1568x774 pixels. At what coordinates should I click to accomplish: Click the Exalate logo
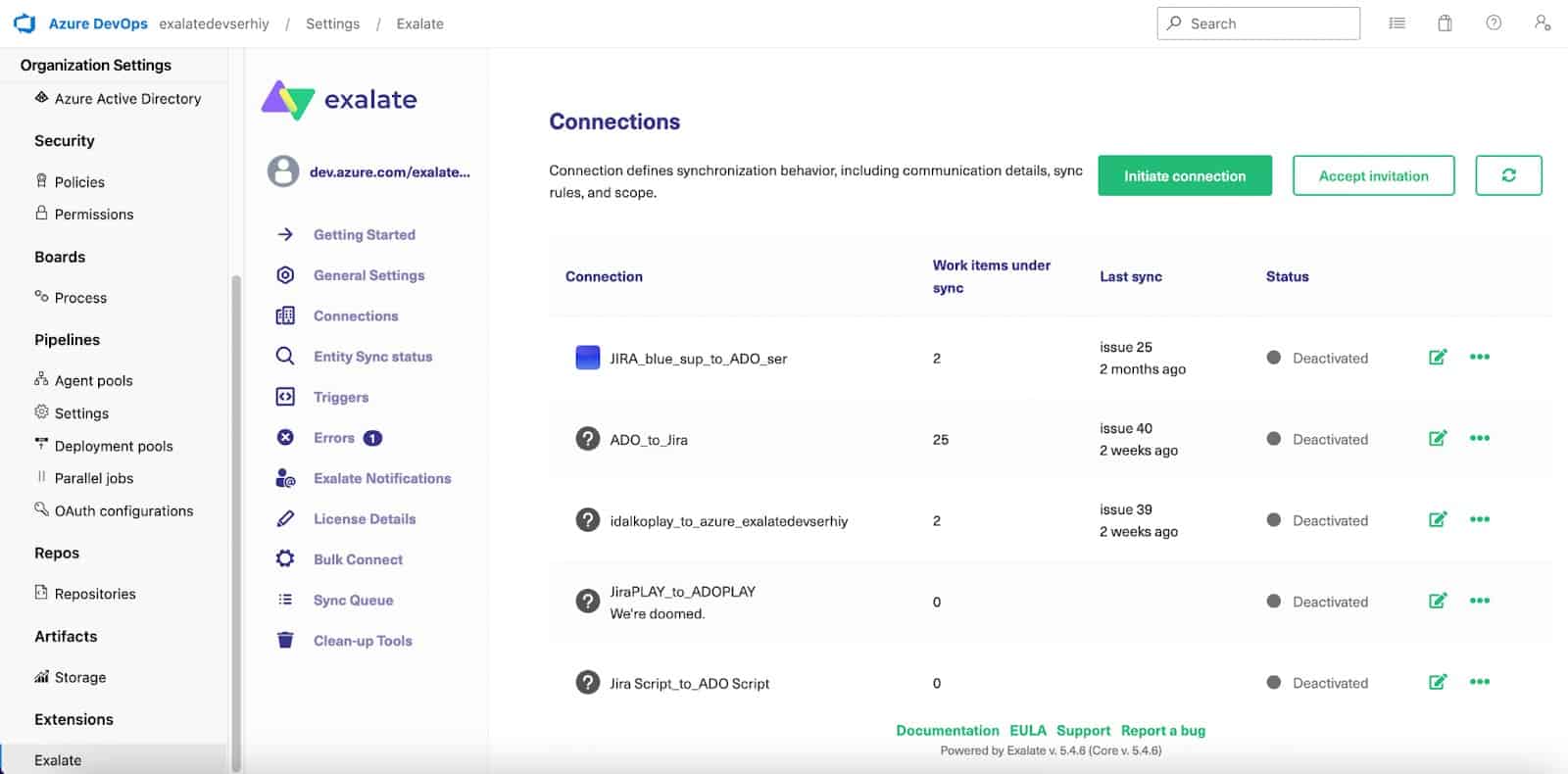point(339,100)
